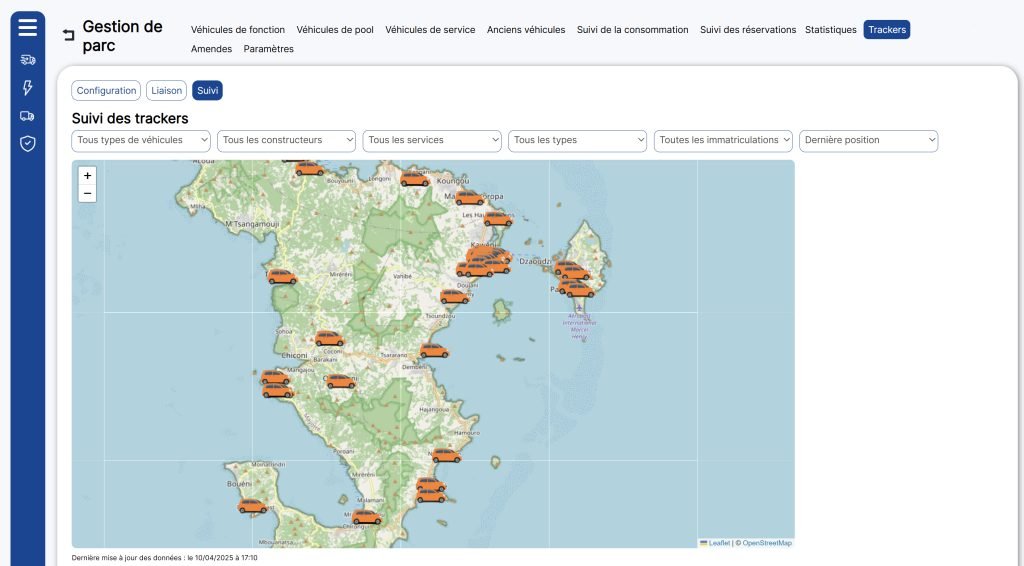Click the car marker near Bouyouni
This screenshot has width=1024, height=566.
click(310, 168)
